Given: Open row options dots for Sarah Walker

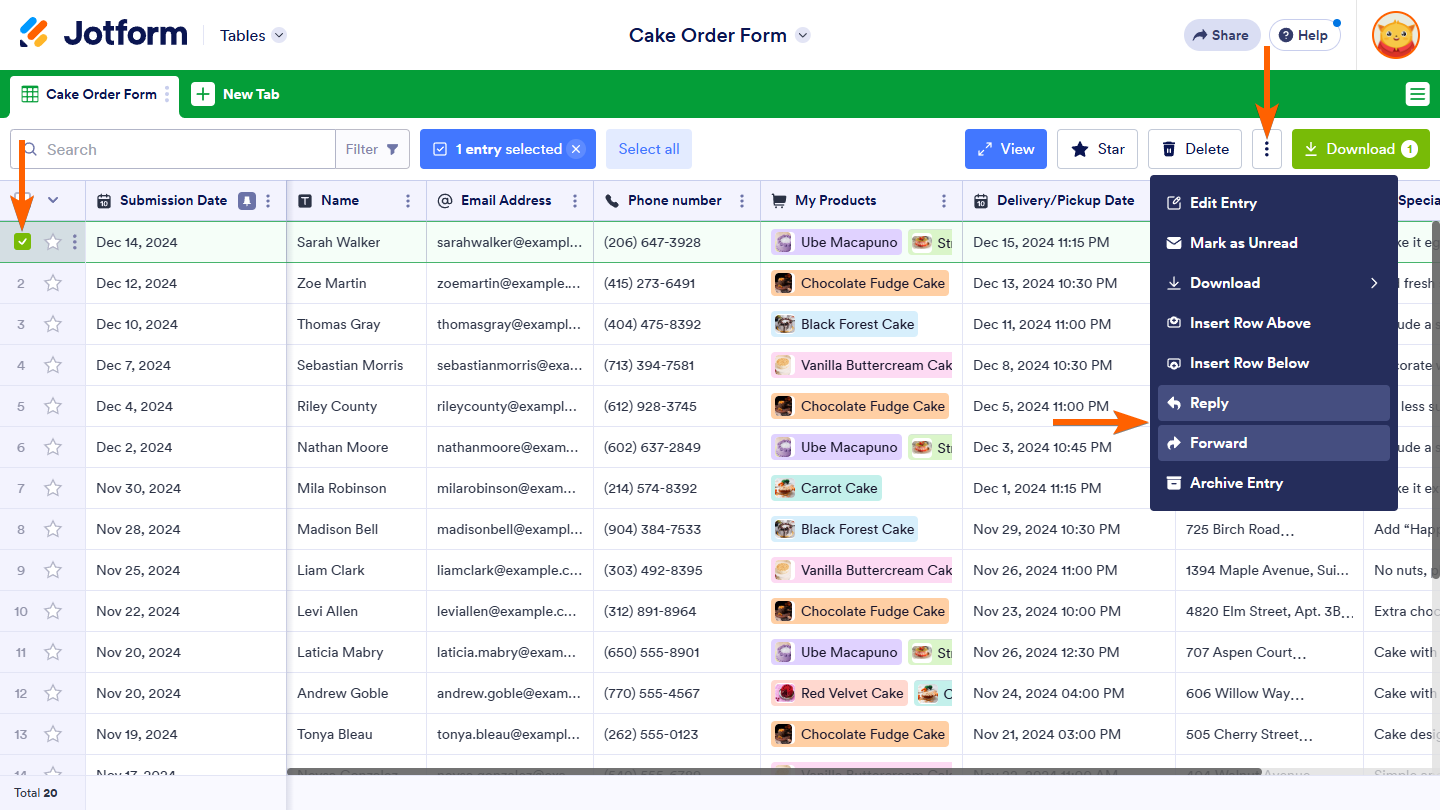Looking at the screenshot, I should point(74,242).
